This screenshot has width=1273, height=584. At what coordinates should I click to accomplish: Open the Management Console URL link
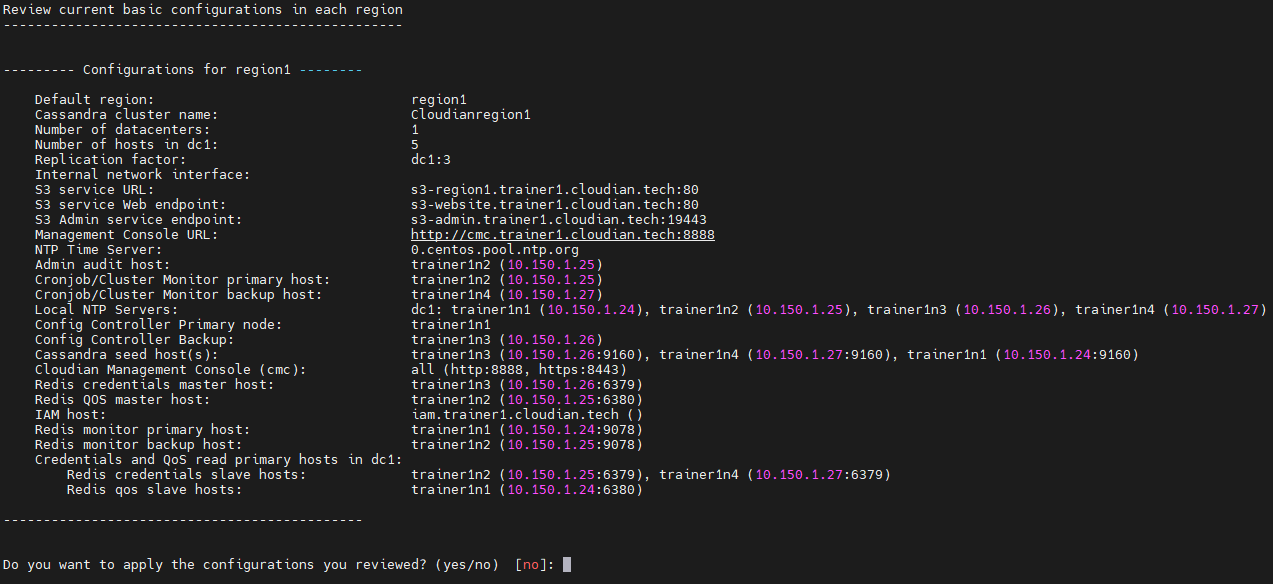click(x=563, y=235)
